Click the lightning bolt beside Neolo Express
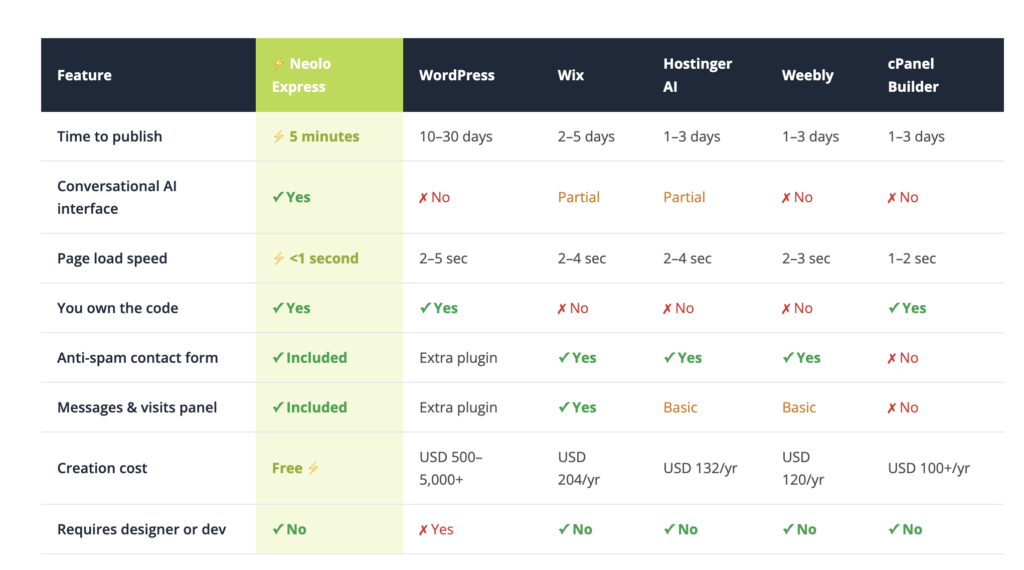 tap(278, 64)
